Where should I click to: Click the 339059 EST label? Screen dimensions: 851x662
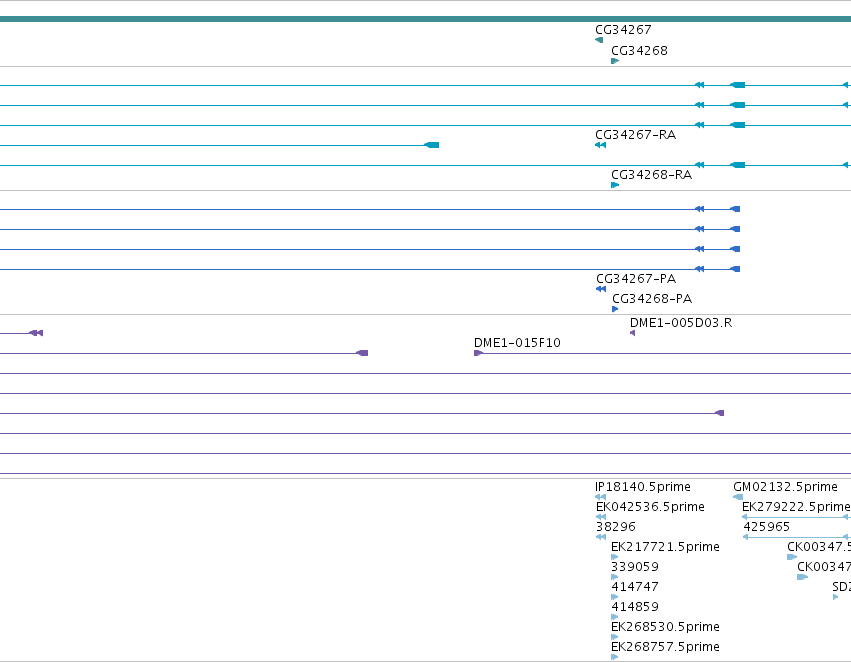[635, 567]
